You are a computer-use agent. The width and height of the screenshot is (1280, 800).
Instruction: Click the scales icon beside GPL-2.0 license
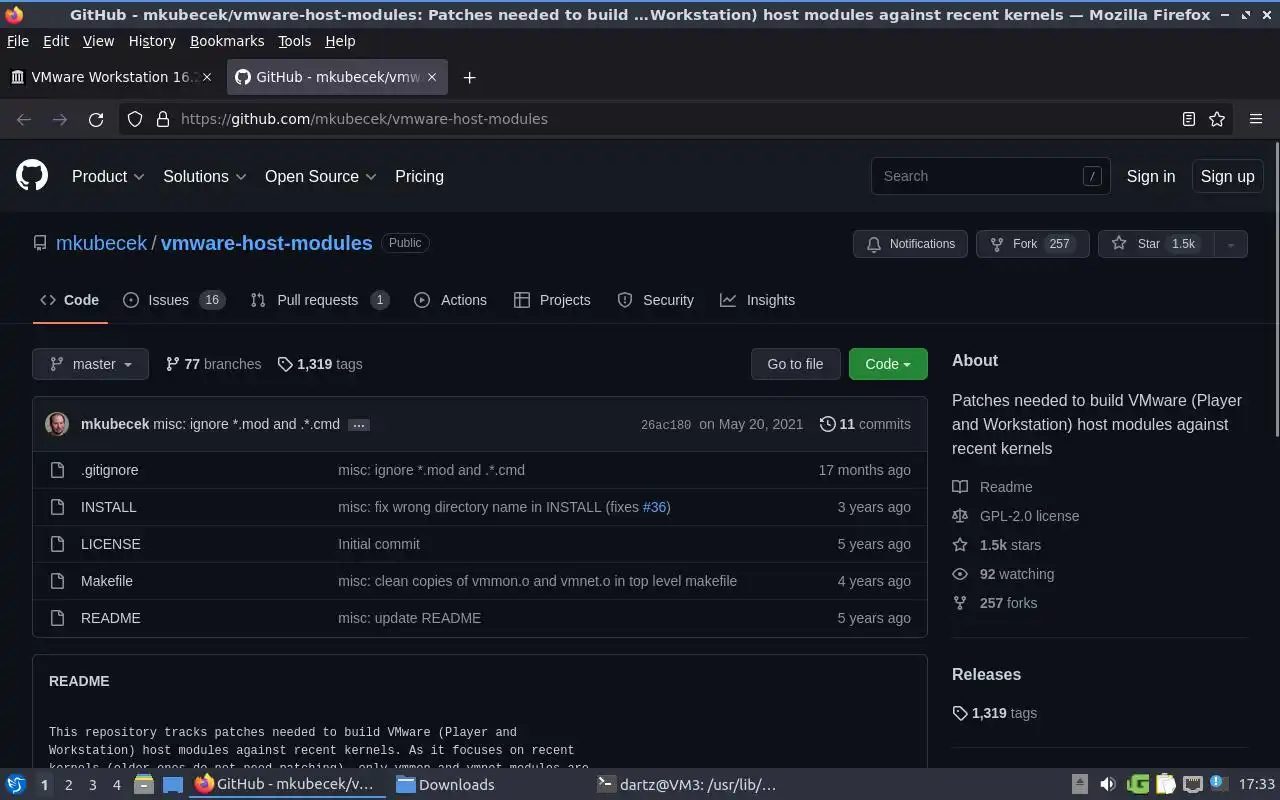point(960,516)
